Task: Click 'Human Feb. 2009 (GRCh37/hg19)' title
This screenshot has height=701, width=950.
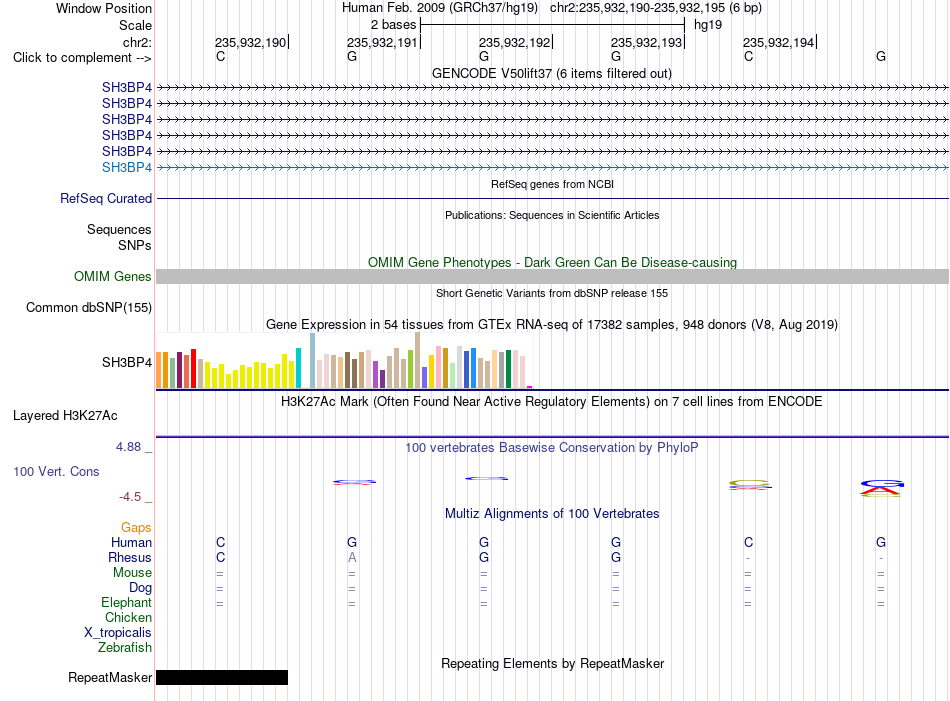Action: coord(440,8)
